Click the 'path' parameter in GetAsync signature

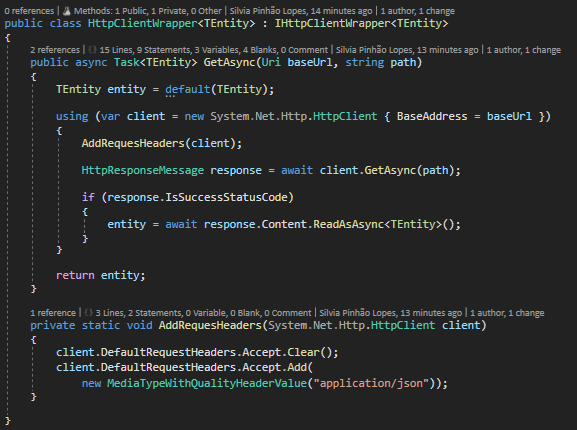[403, 62]
